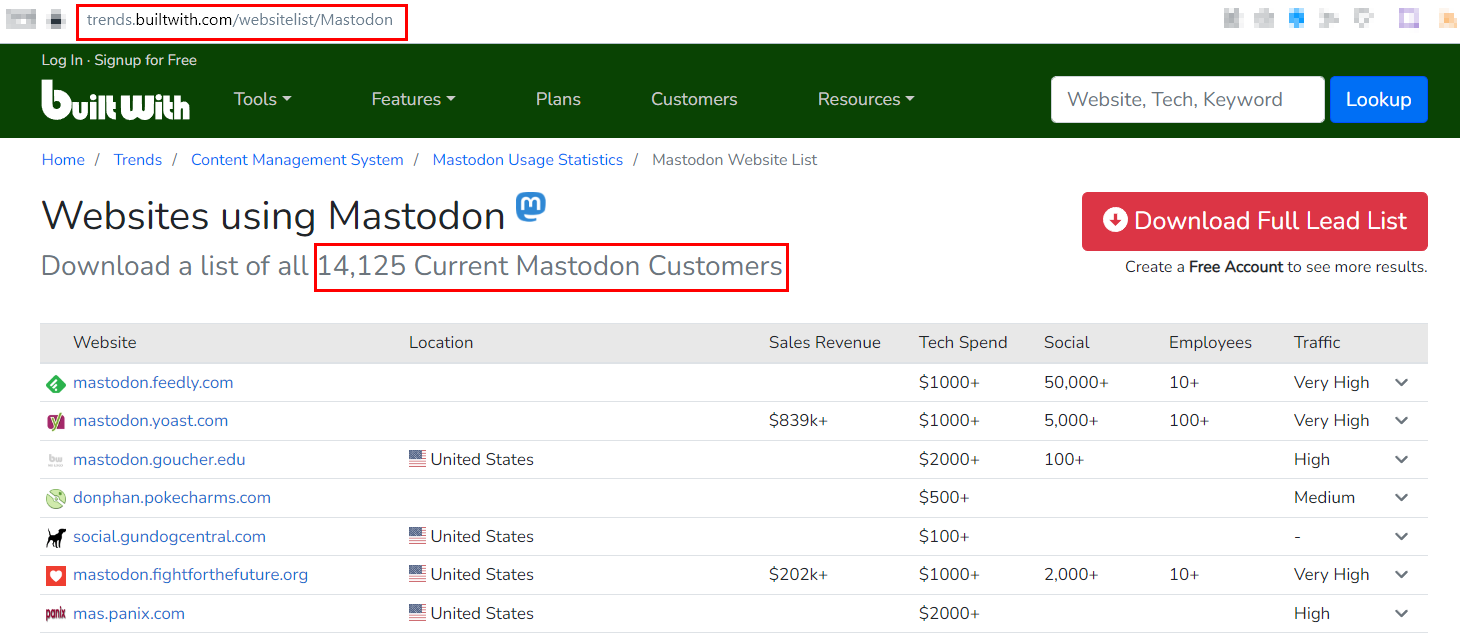1460x636 pixels.
Task: Open mastodon.feedly.com link
Action: [x=153, y=383]
